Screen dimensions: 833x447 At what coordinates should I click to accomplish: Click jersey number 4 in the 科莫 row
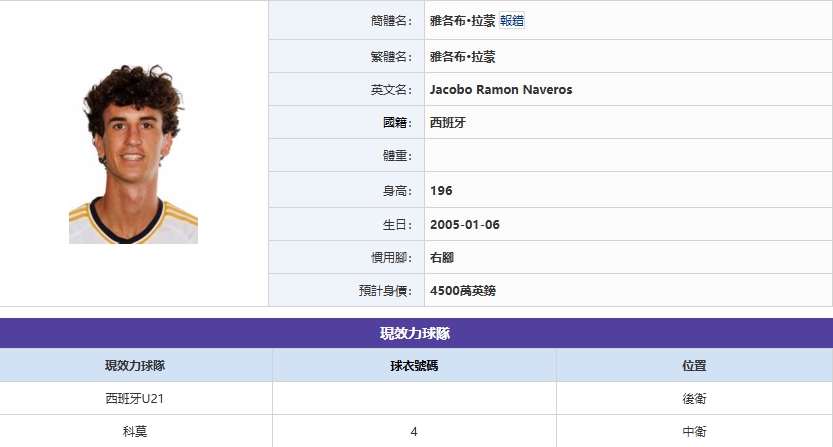(414, 432)
